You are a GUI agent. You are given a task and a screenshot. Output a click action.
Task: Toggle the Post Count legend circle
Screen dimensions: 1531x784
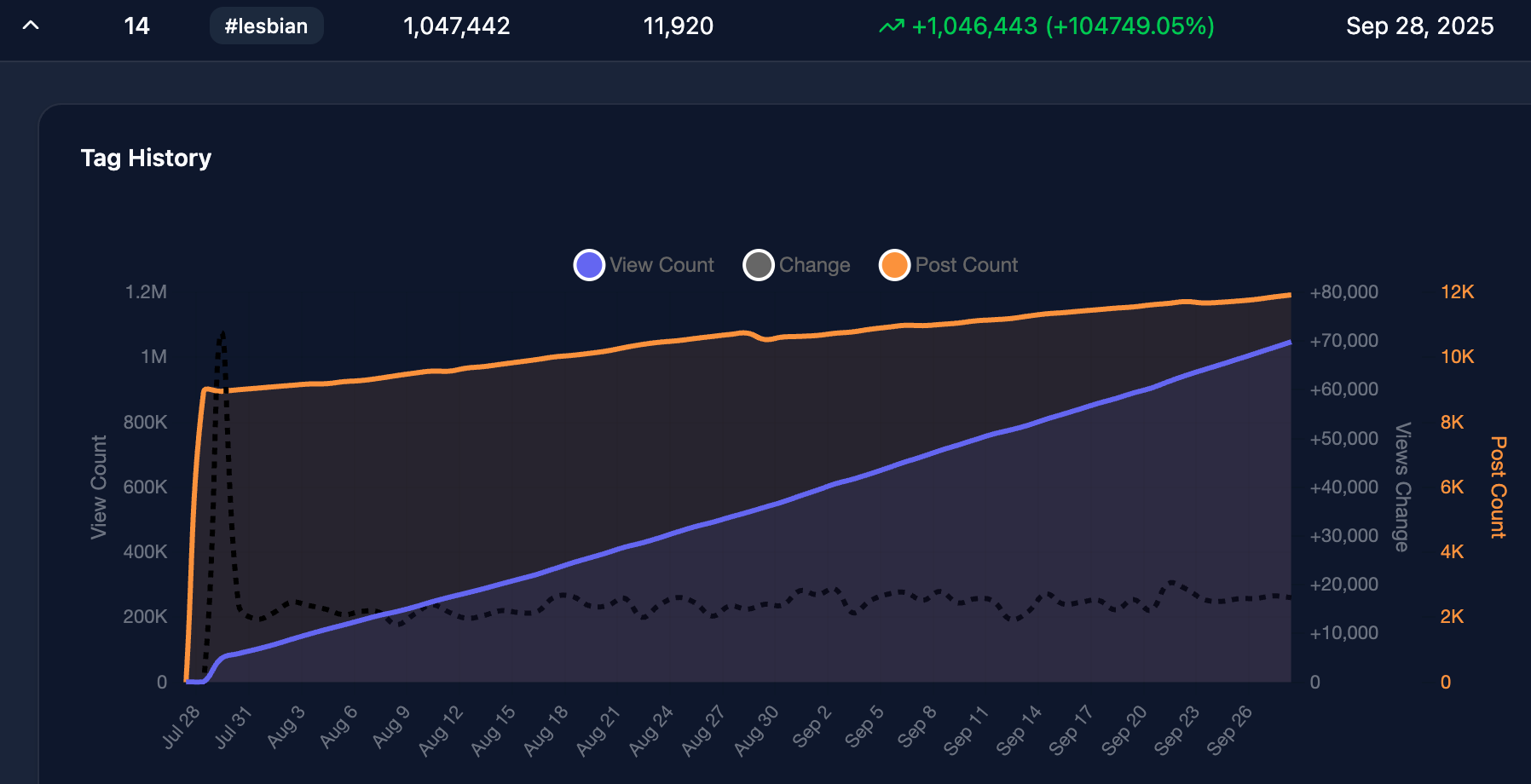[x=894, y=265]
